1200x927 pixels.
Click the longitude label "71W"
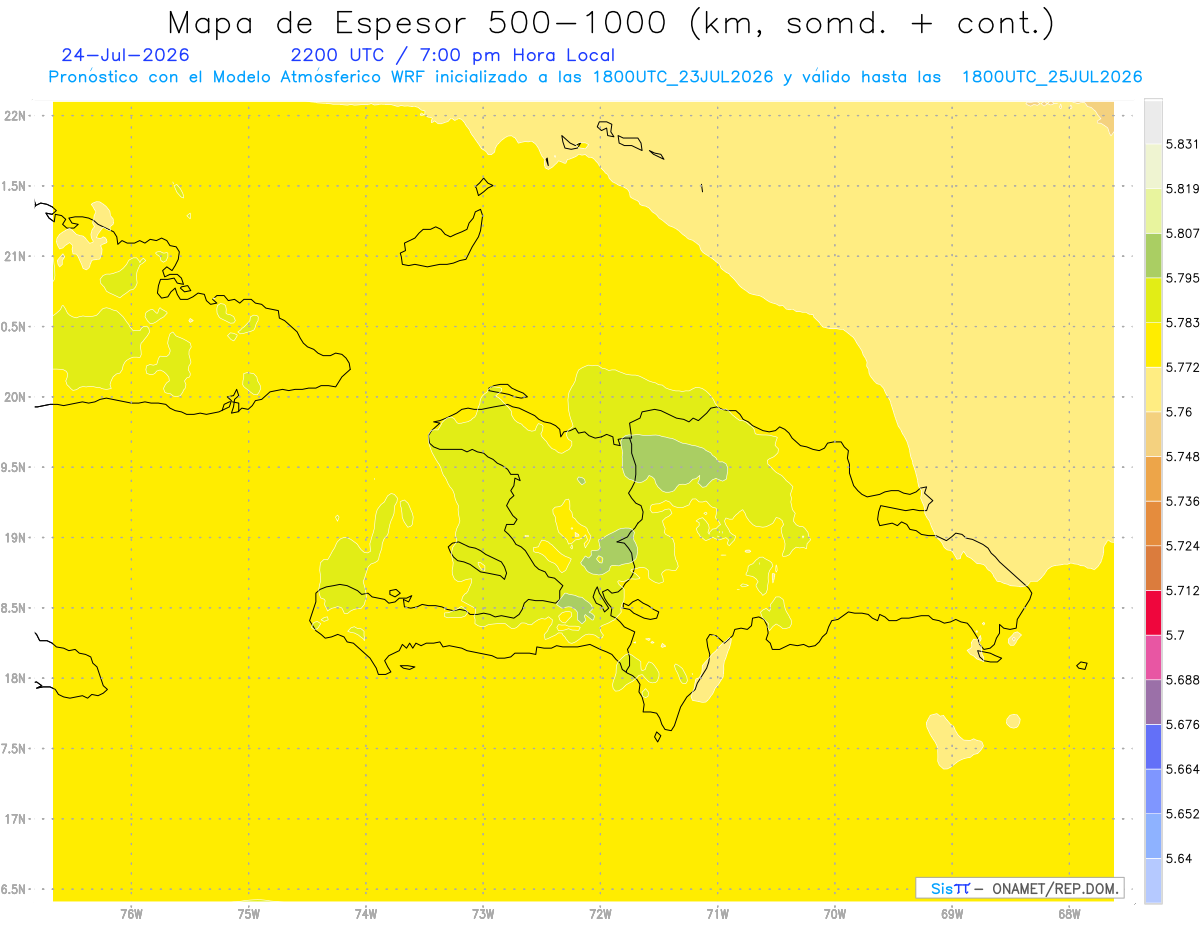(x=717, y=914)
